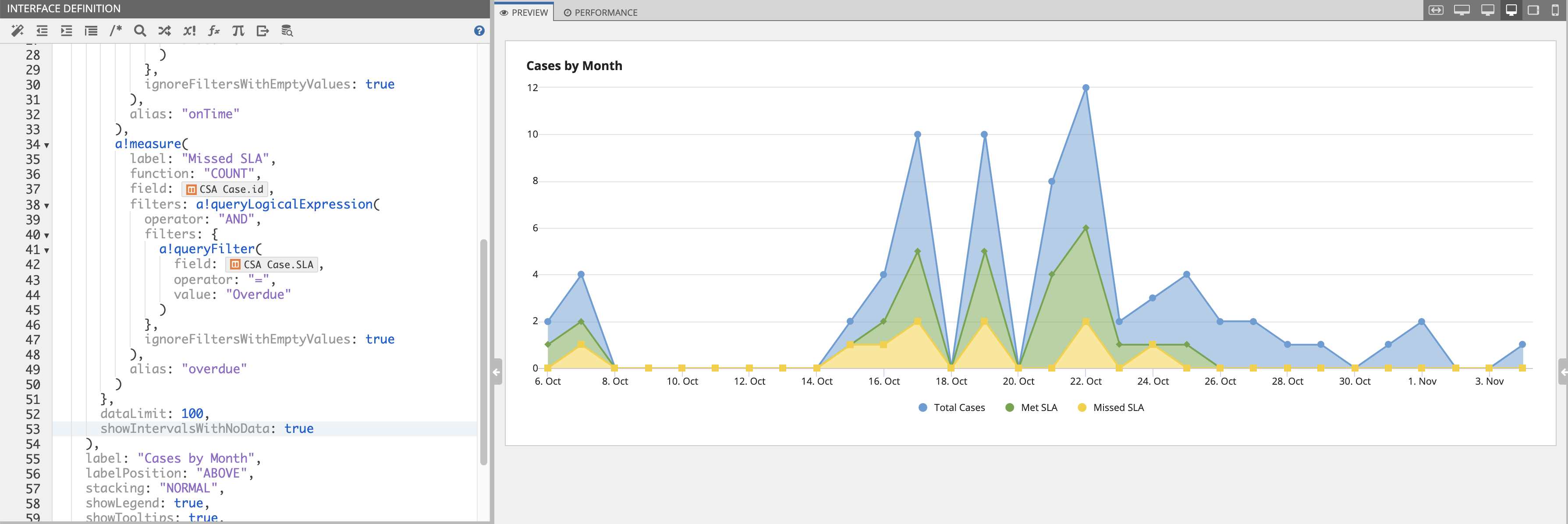Toggle the Total Cases legend series
1568x524 pixels.
[951, 407]
